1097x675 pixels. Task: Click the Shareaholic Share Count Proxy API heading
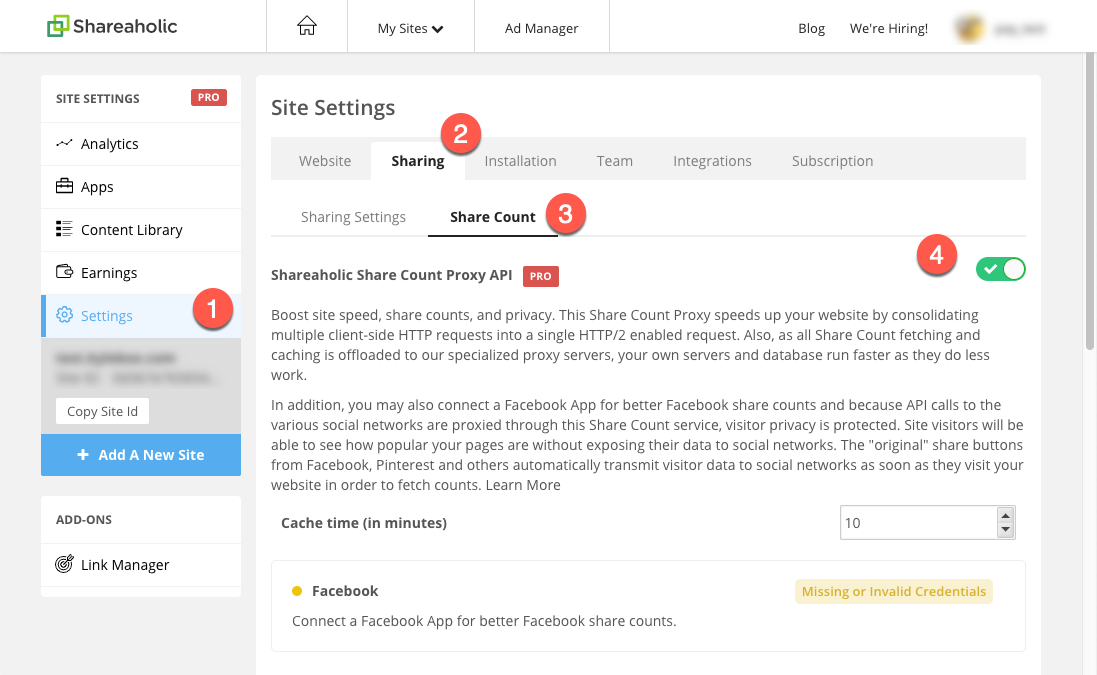[391, 275]
